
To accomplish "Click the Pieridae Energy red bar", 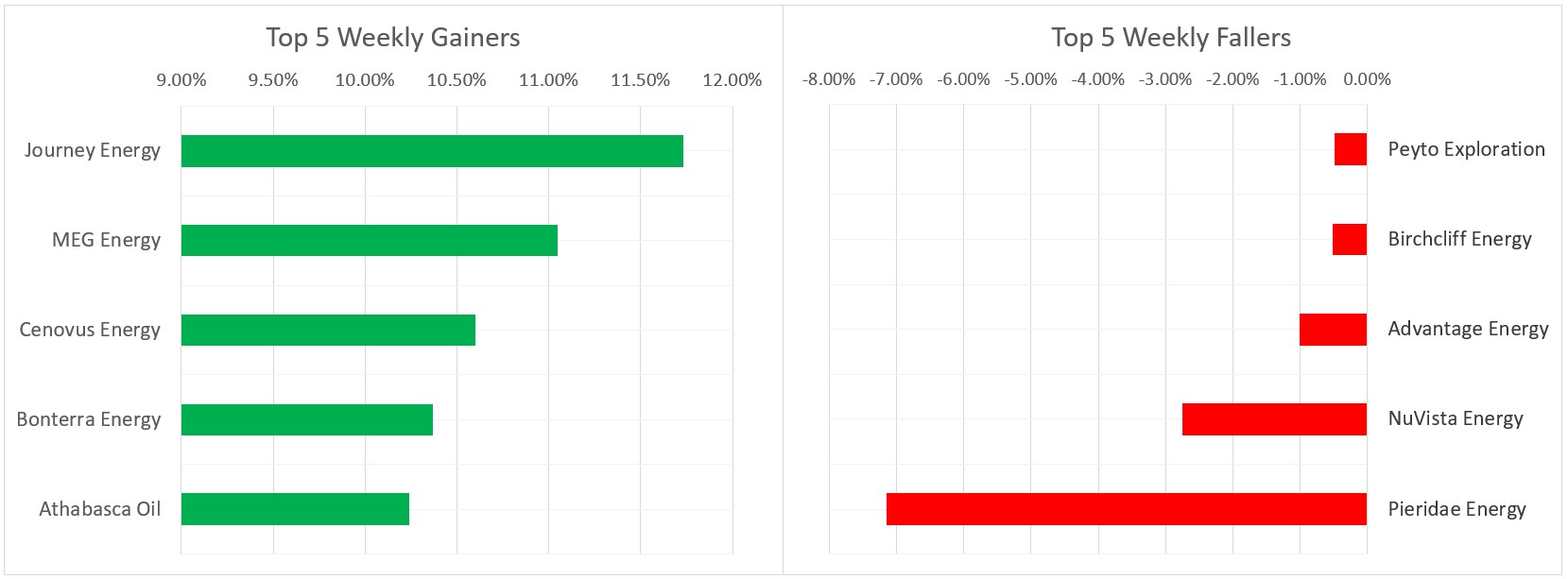I will click(x=1127, y=509).
